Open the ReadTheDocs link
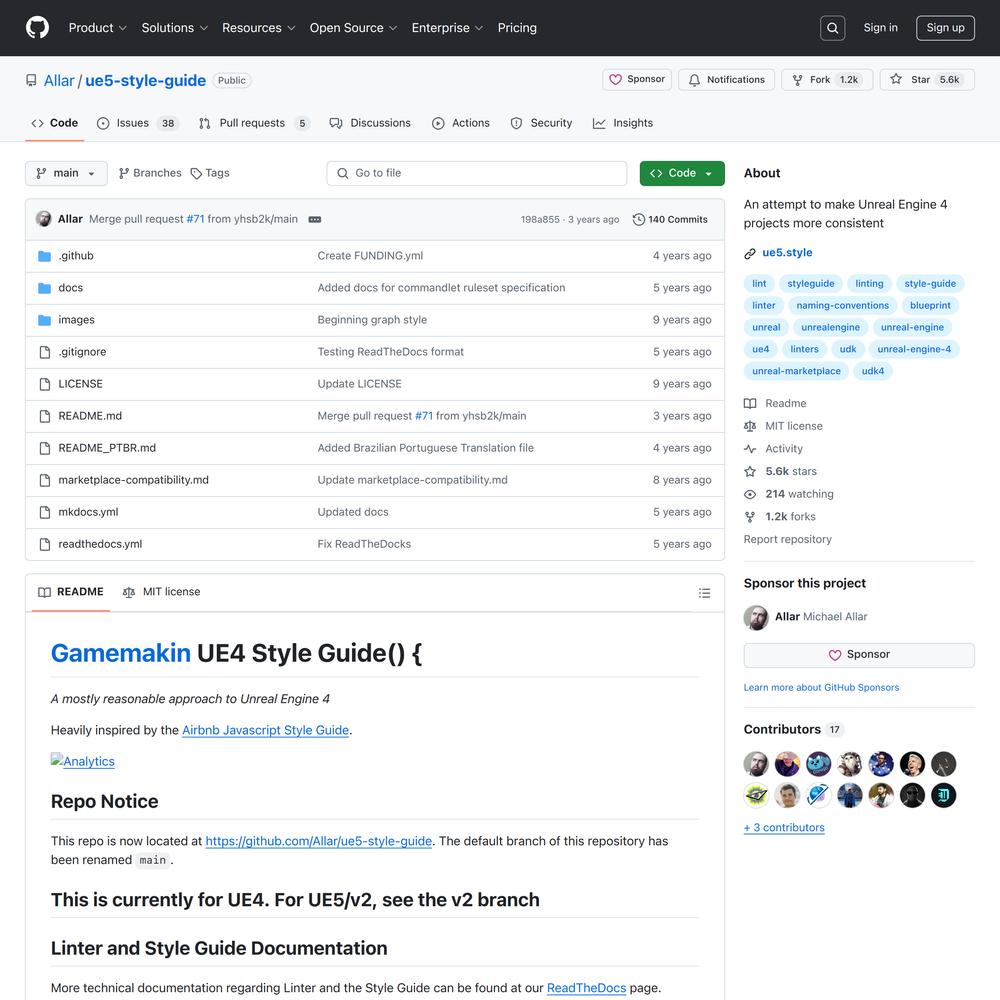Viewport: 1000px width, 1000px height. (x=586, y=988)
